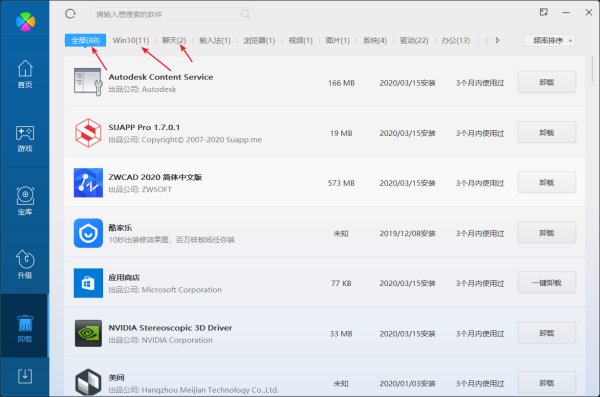Image resolution: width=600 pixels, height=397 pixels.
Task: Click the 应用商店 Microsoft Store icon
Action: click(x=88, y=283)
